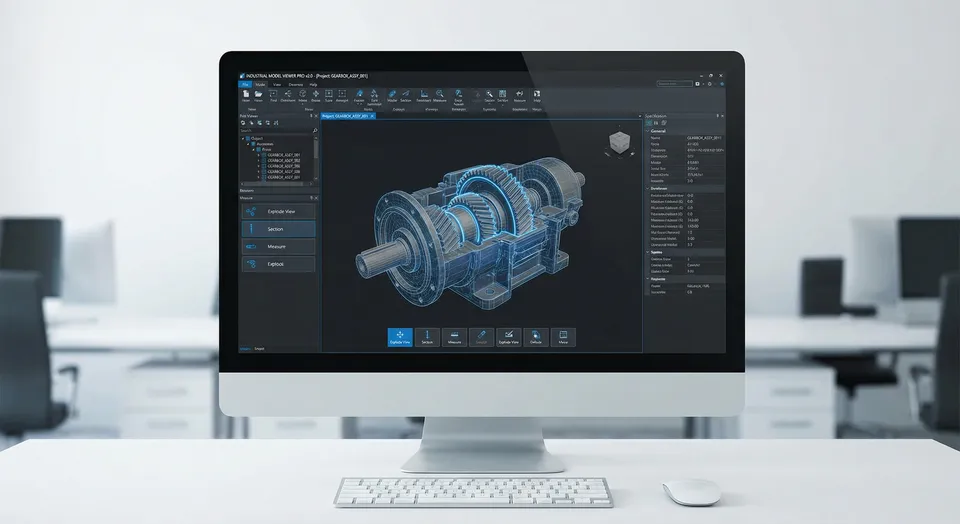Click Explode View button in left panel

(x=279, y=212)
